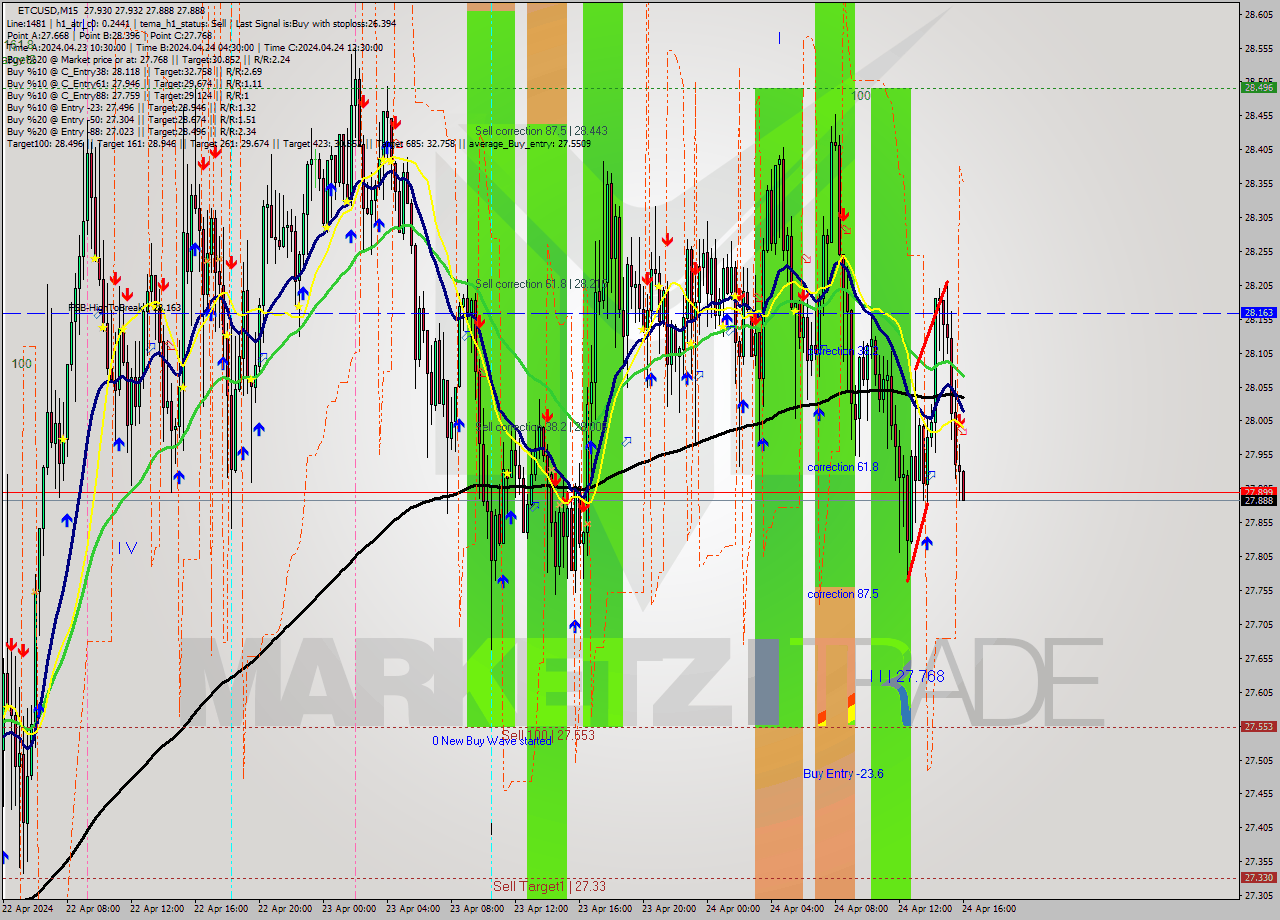
Task: Click the '23 Apr 00:00' time label
Action: click(x=348, y=909)
